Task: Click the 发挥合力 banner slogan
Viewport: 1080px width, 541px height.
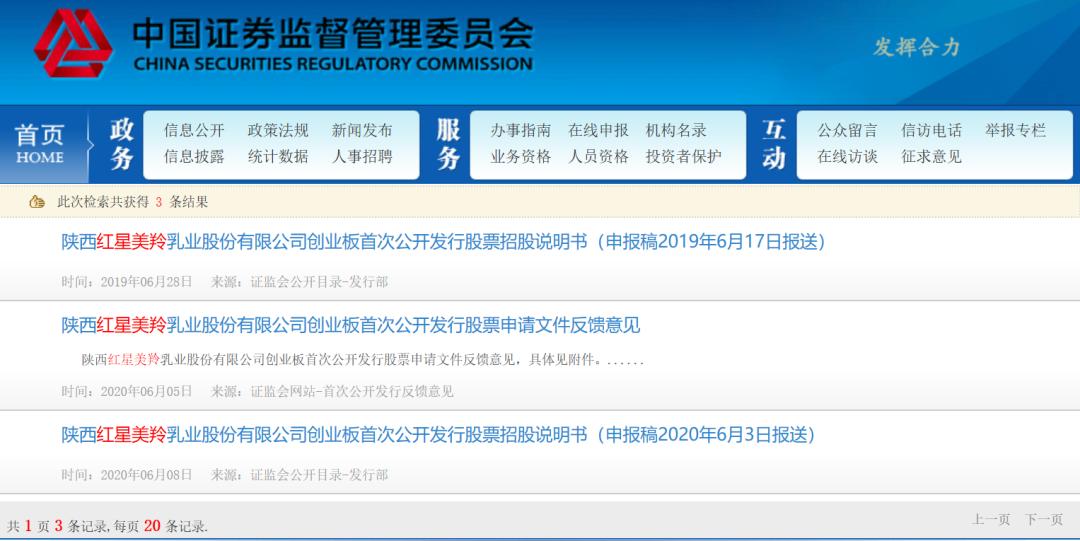Action: (917, 47)
